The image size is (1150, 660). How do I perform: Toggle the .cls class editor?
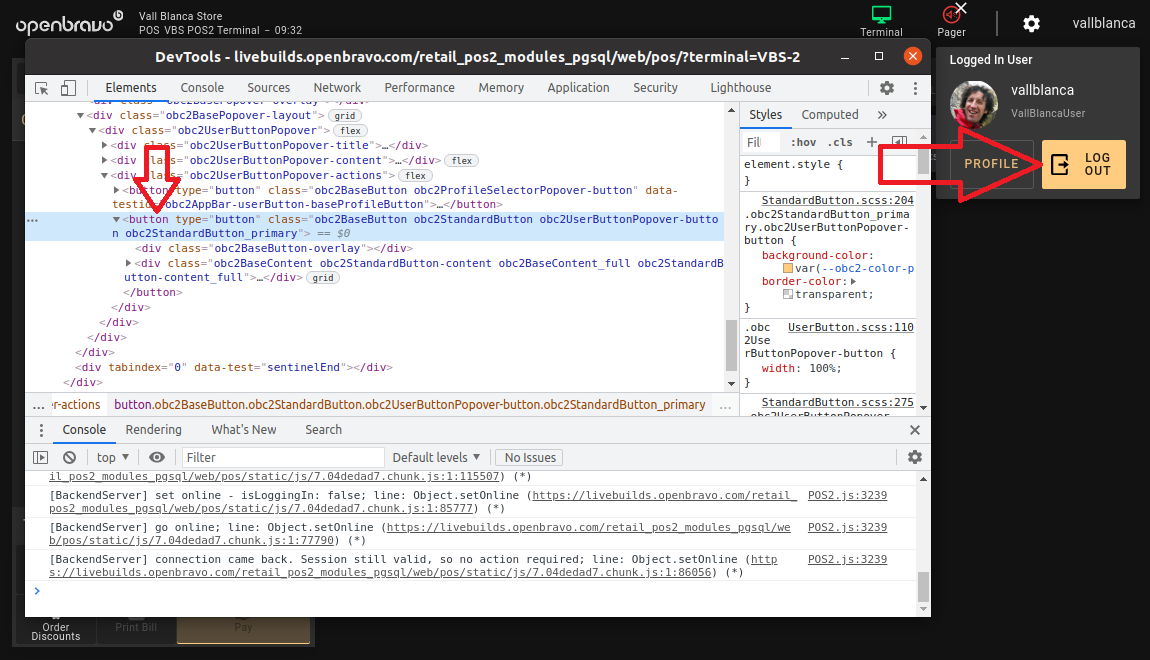(840, 142)
